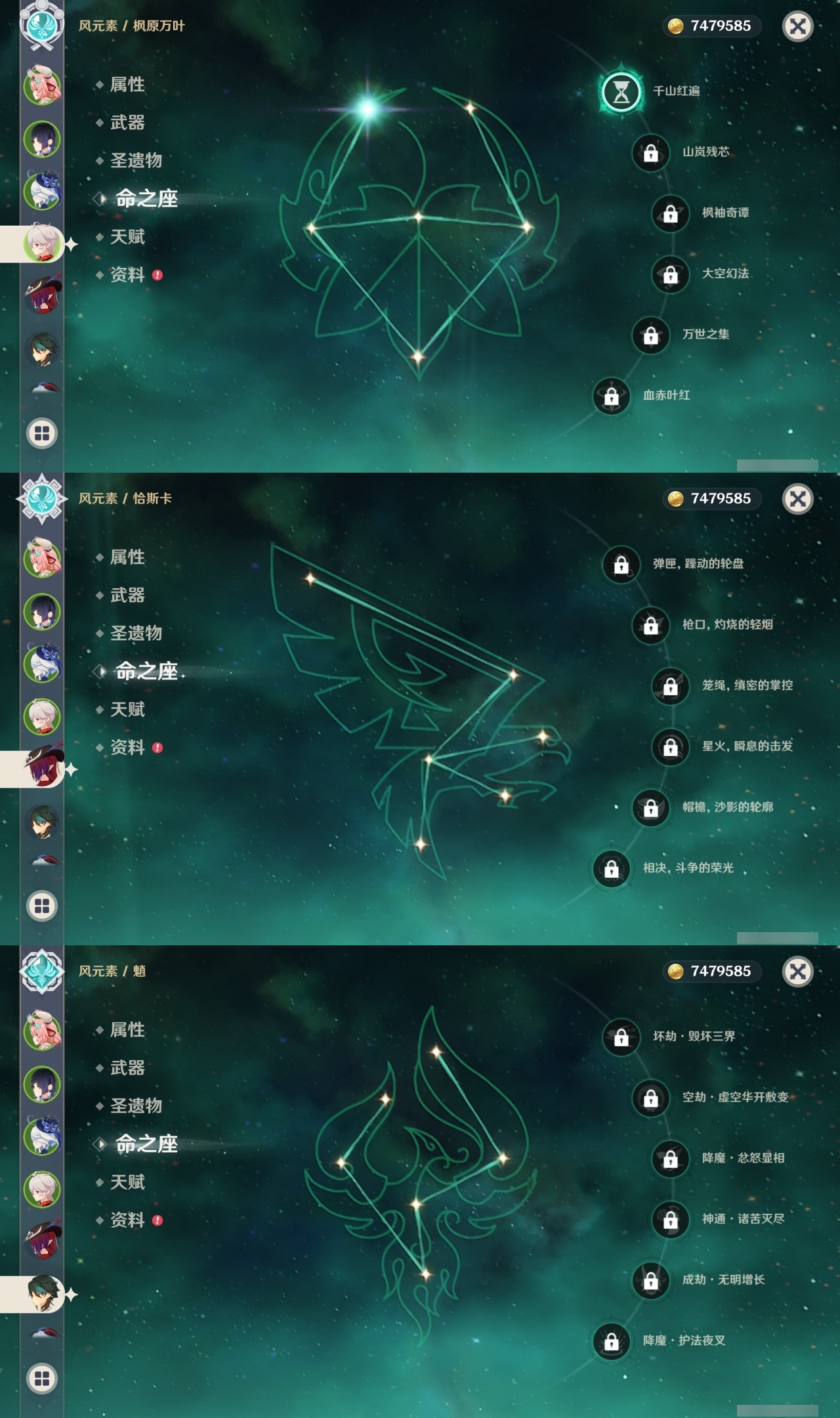Open the 坏劫·毁坏三界 lock icon
Viewport: 840px width, 1418px height.
[x=621, y=1037]
